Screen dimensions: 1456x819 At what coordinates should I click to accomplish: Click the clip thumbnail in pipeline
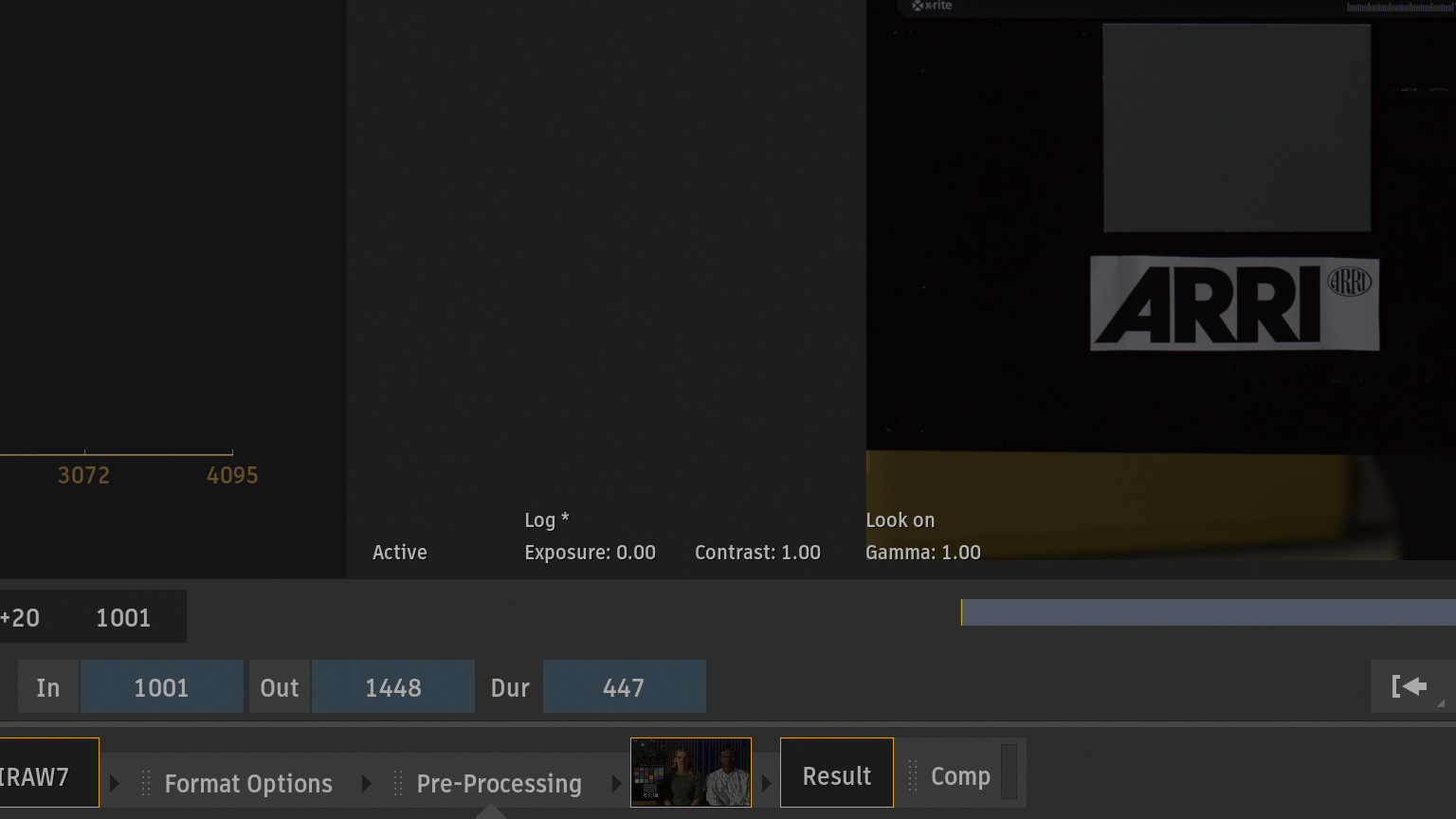coord(691,773)
